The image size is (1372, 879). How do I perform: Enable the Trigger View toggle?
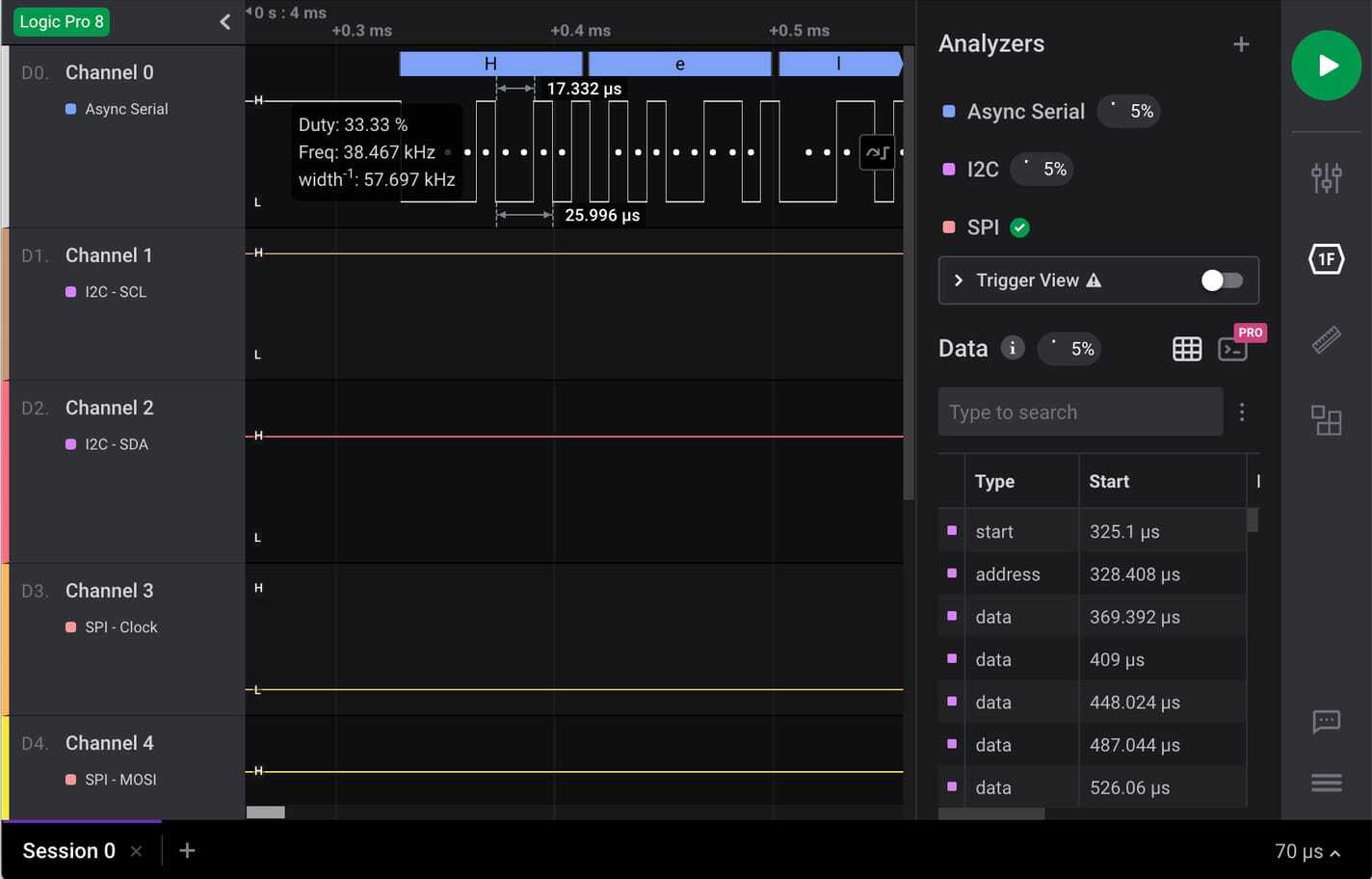click(1221, 280)
